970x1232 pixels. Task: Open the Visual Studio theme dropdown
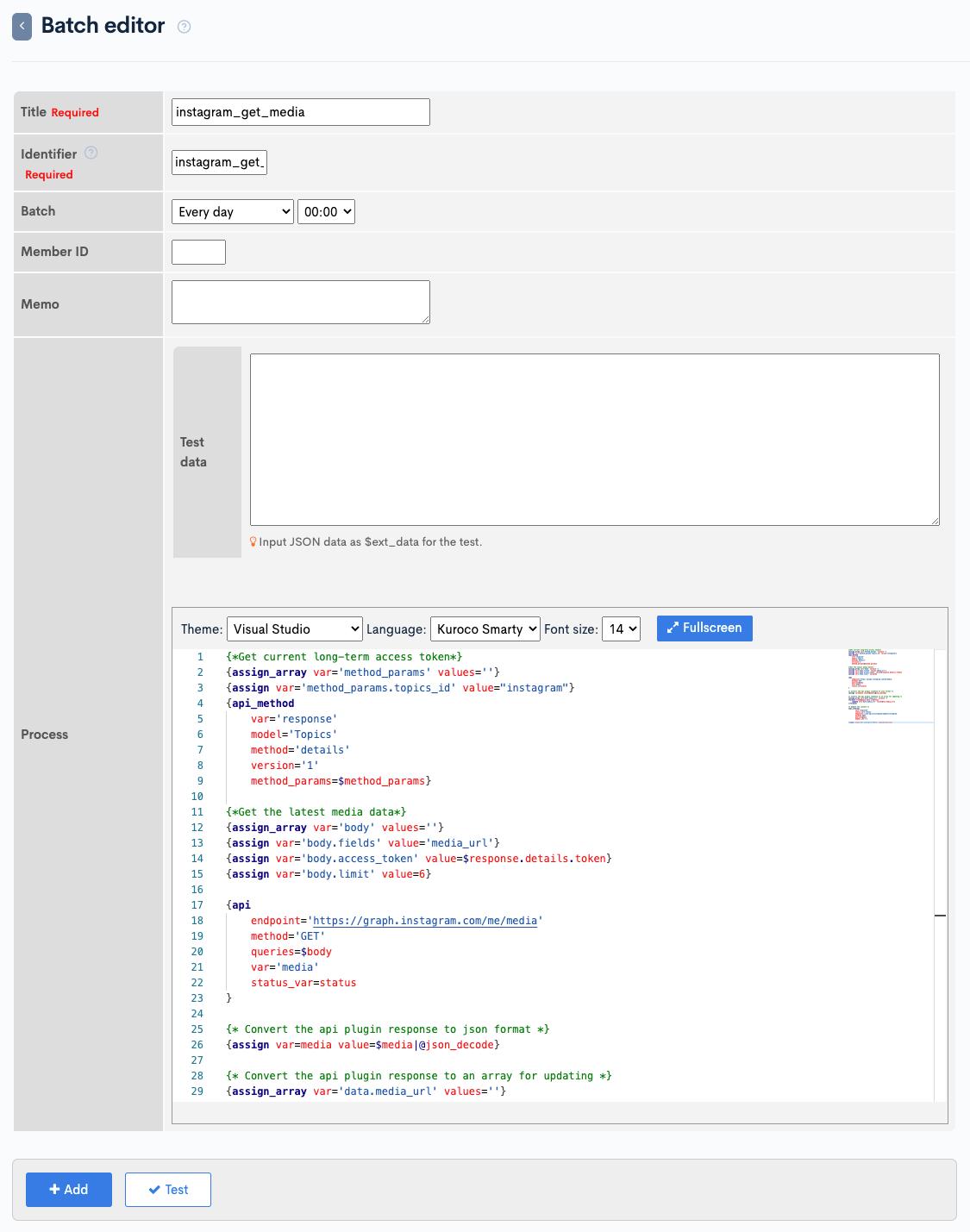click(x=292, y=629)
